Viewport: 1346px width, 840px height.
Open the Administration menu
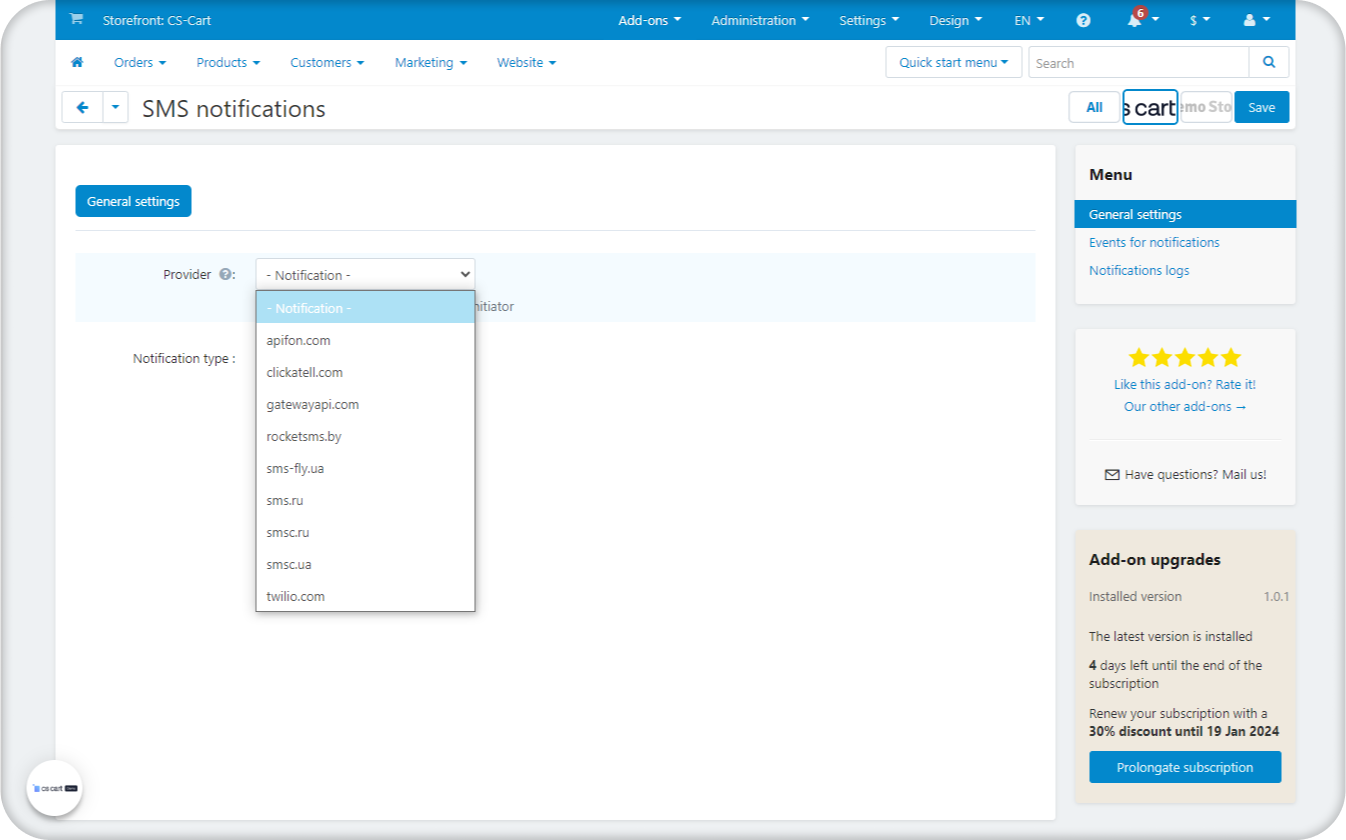coord(760,20)
